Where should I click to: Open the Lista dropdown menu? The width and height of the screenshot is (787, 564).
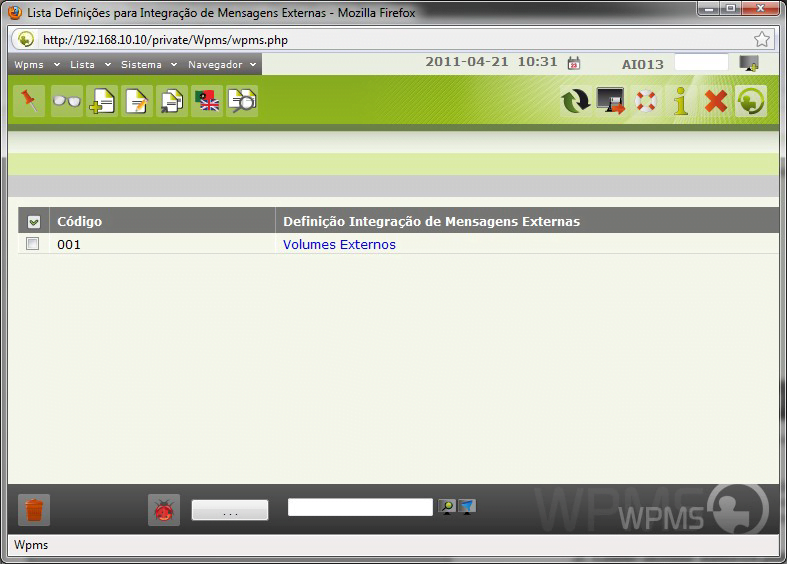point(90,64)
